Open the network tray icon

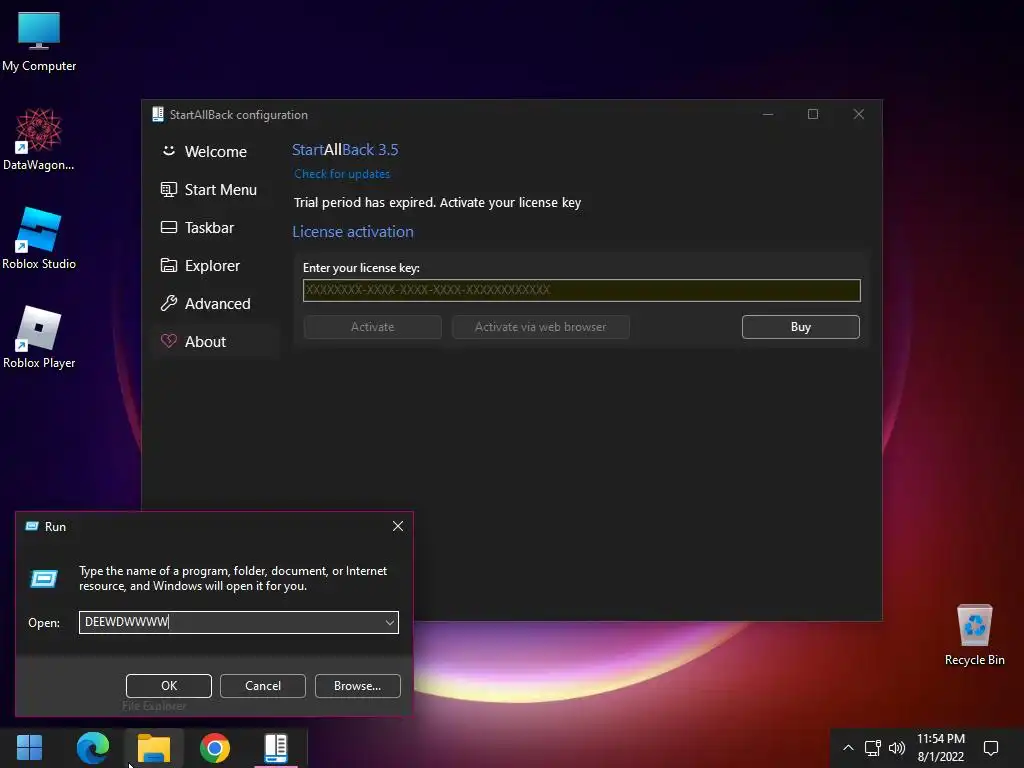click(872, 748)
